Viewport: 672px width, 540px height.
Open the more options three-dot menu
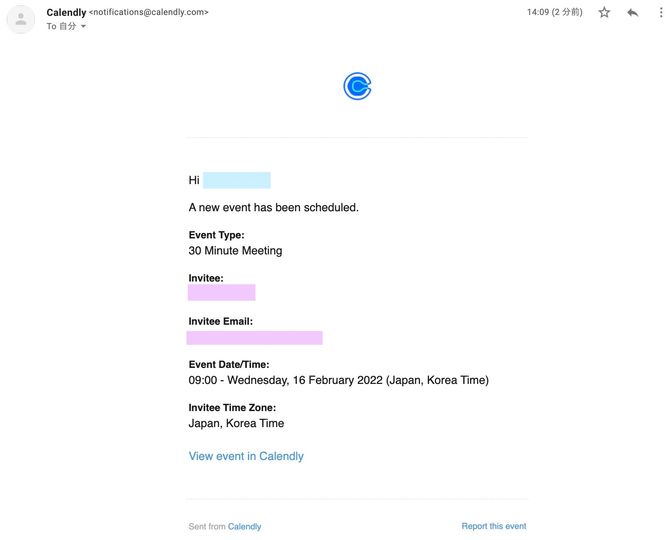pos(661,12)
